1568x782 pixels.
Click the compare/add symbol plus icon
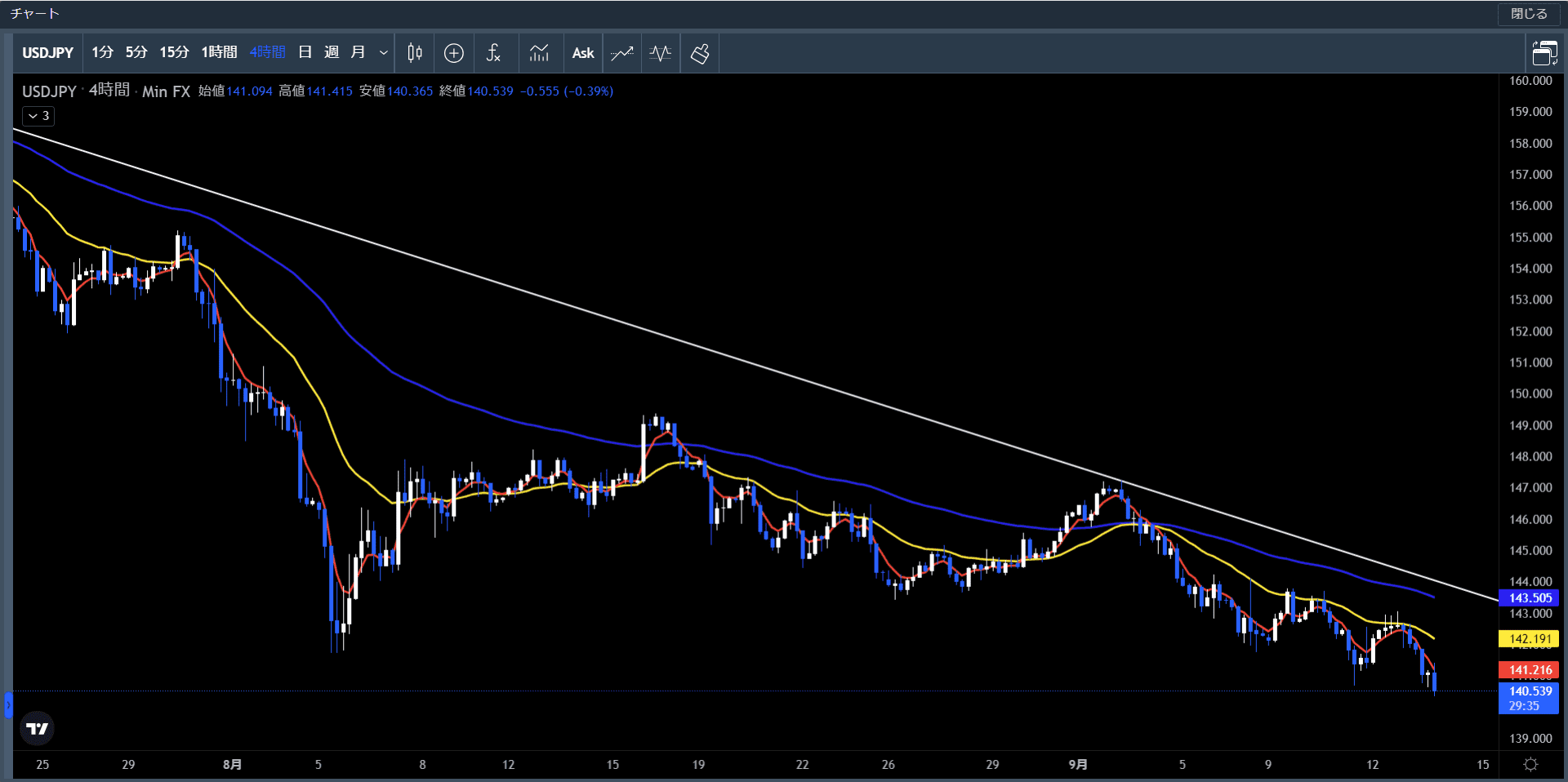pos(454,53)
